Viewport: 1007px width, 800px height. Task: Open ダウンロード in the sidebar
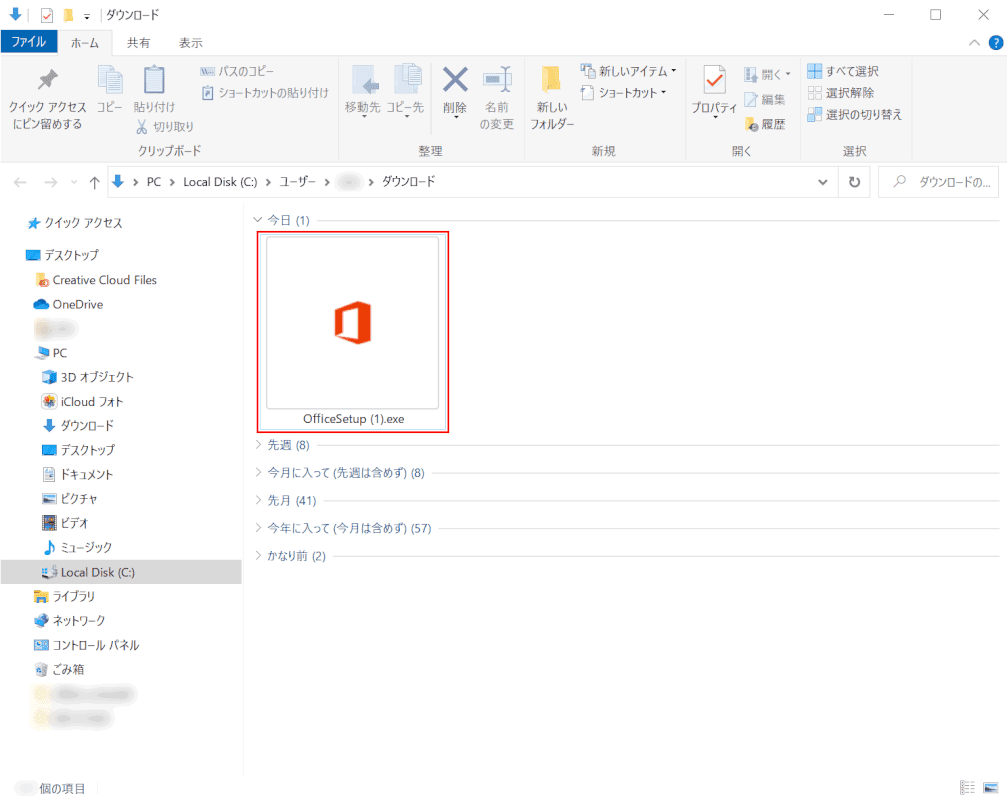pos(78,426)
